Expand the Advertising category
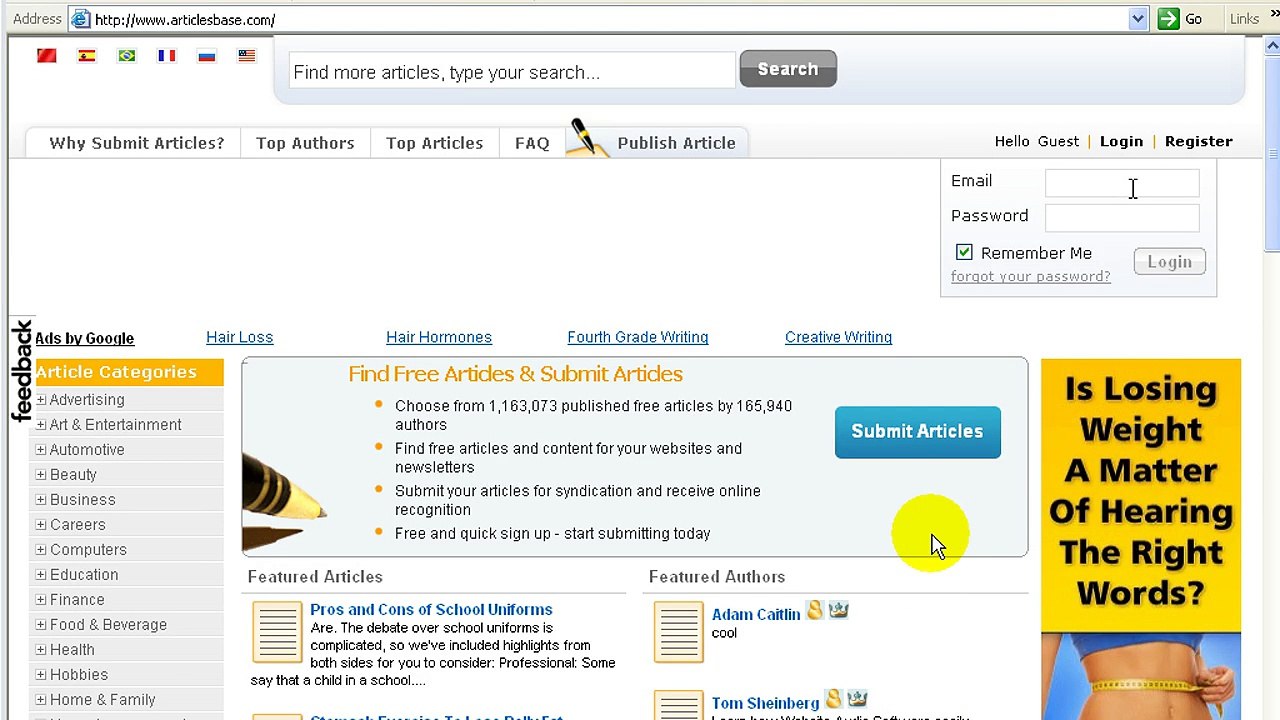 point(41,400)
